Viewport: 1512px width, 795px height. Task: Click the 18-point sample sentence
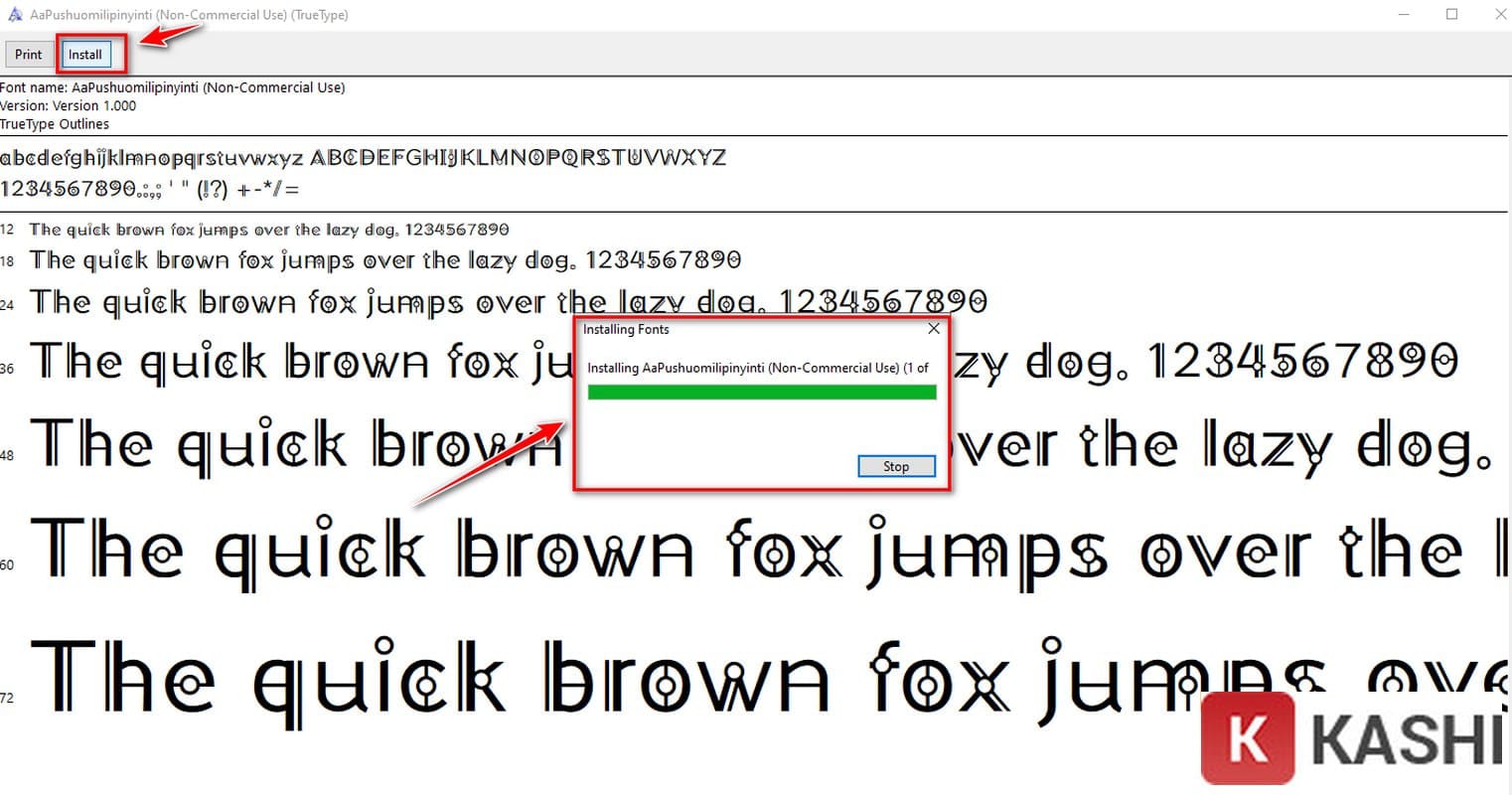pyautogui.click(x=384, y=260)
